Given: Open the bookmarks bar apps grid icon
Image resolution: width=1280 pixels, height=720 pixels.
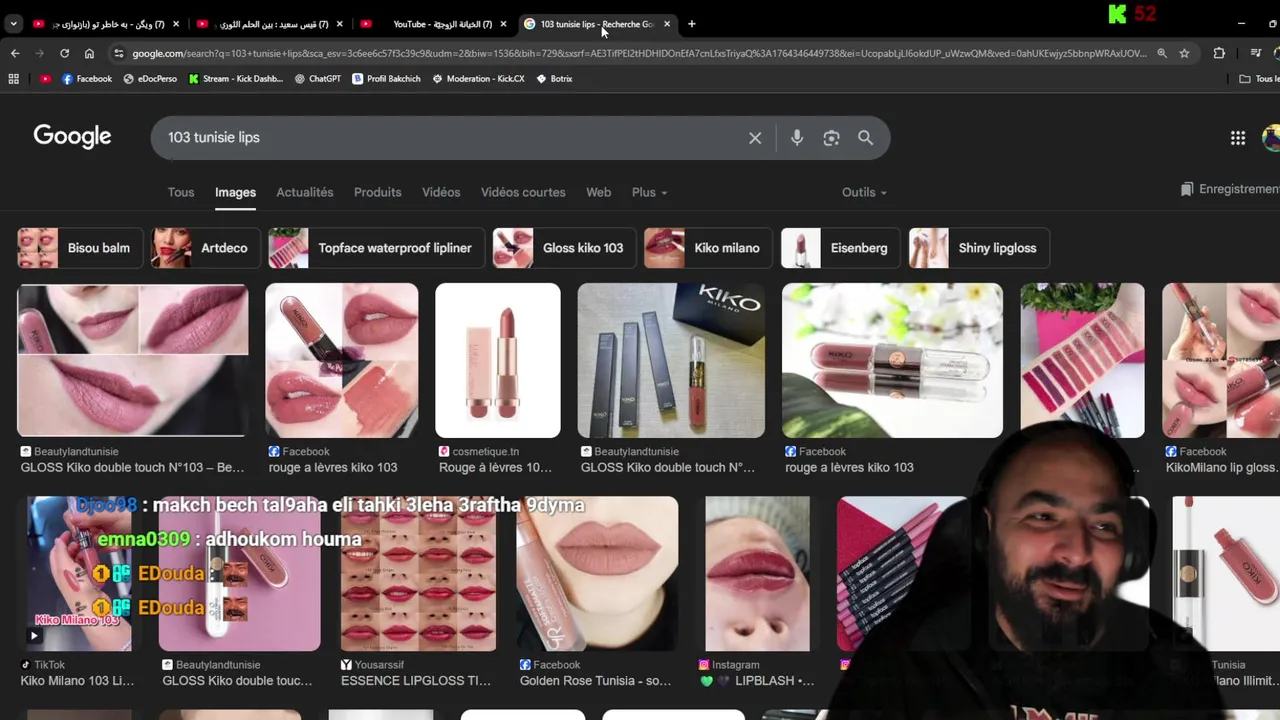Looking at the screenshot, I should pyautogui.click(x=14, y=78).
